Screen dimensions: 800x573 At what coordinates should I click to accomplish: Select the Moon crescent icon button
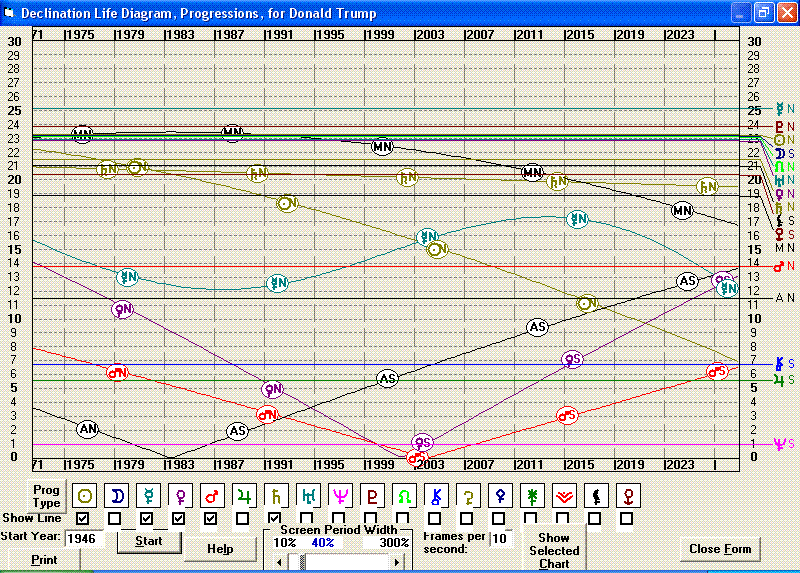117,495
